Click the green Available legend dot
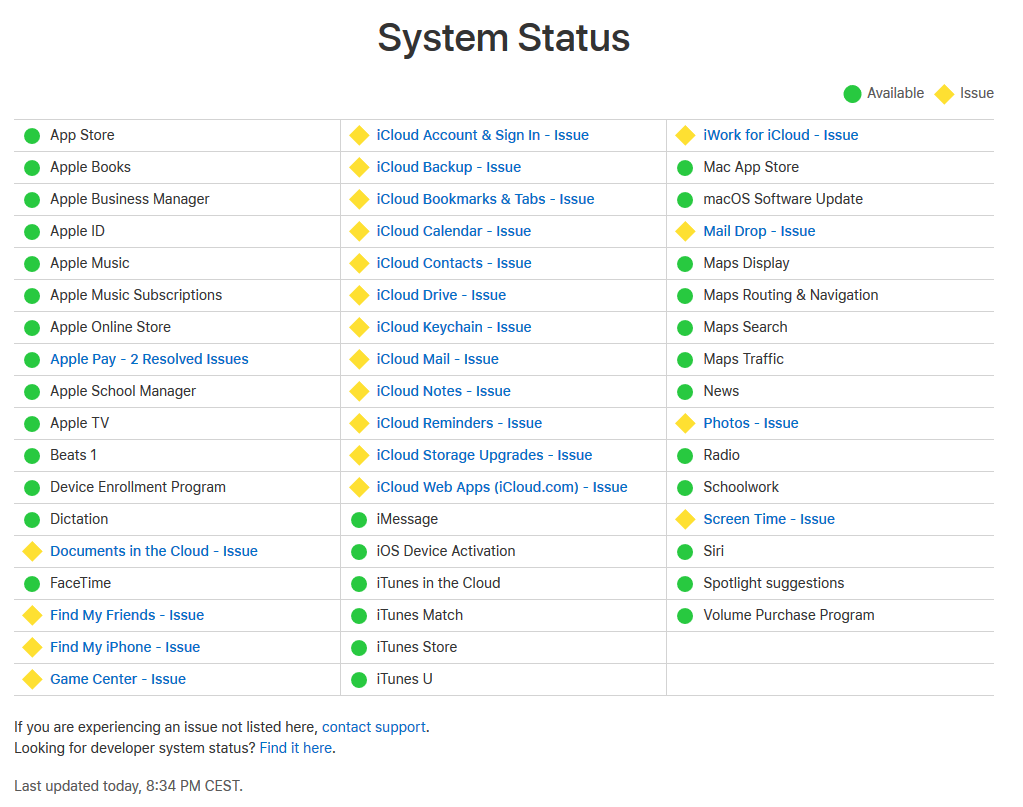 click(852, 94)
